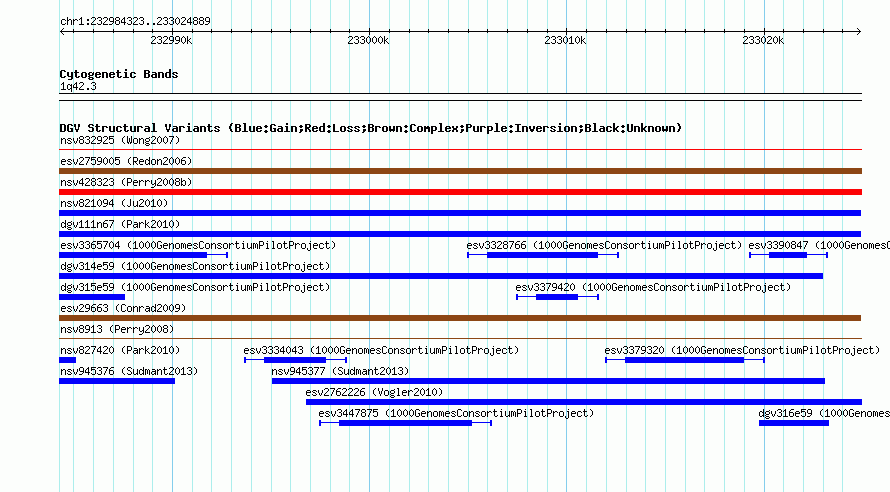Viewport: 890px width, 492px height.
Task: Click the blue nsv821094 gain bar
Action: pos(460,213)
